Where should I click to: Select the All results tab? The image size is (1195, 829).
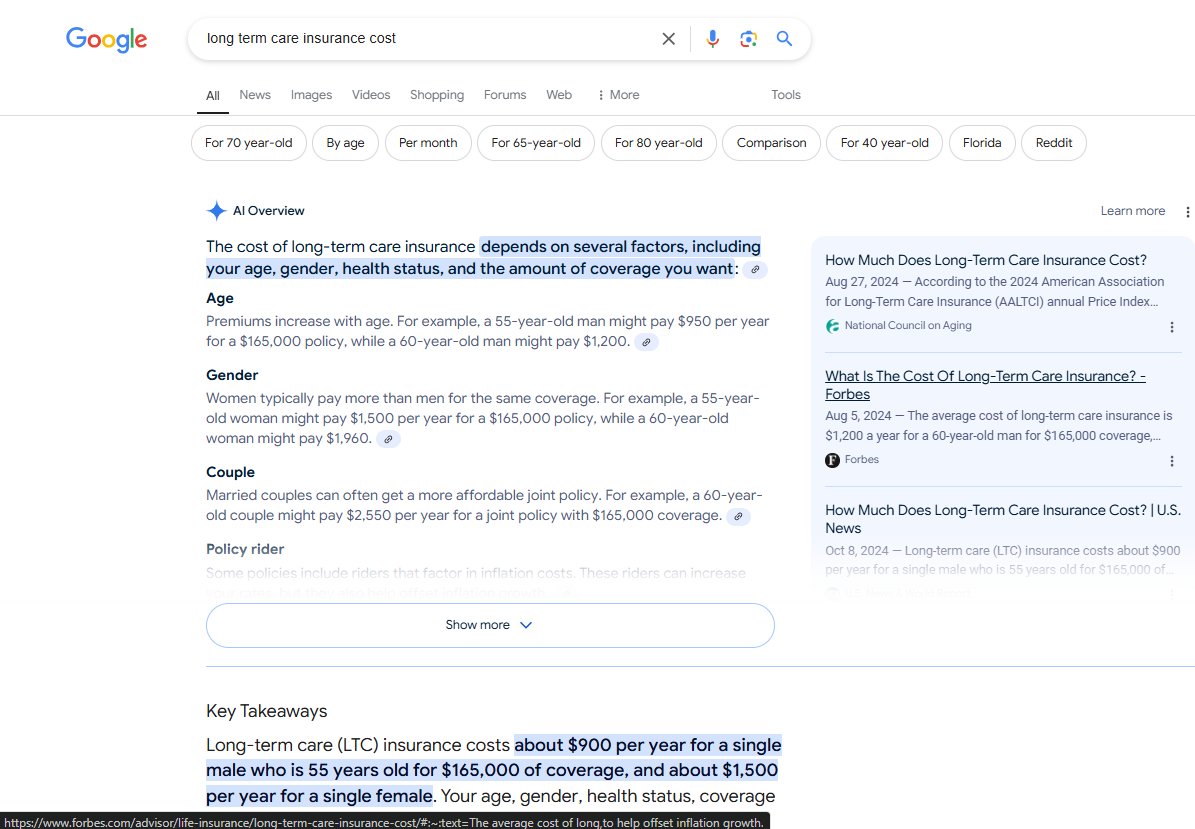[213, 95]
